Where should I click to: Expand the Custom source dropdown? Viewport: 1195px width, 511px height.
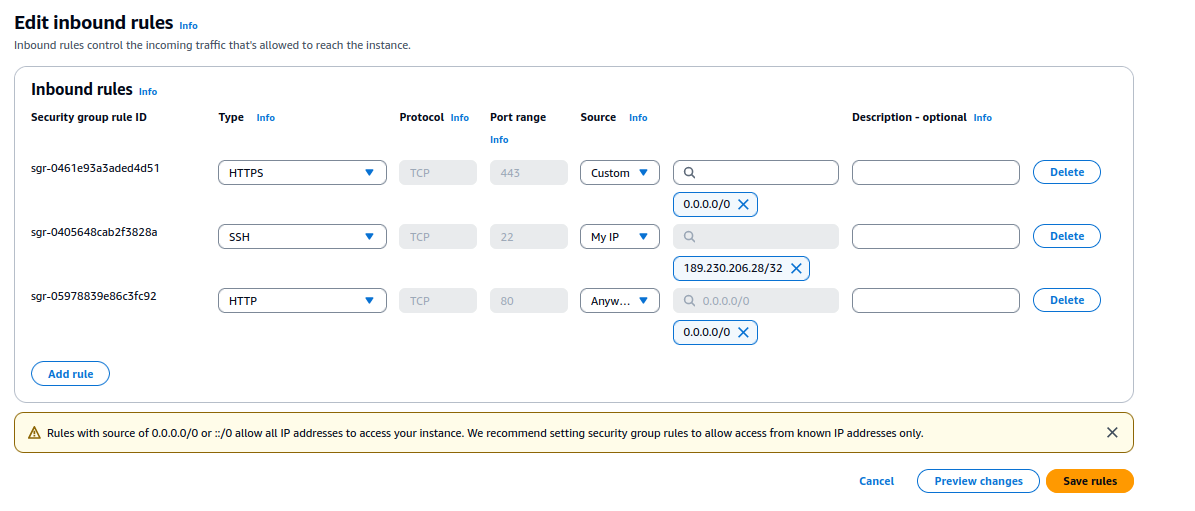(x=620, y=173)
